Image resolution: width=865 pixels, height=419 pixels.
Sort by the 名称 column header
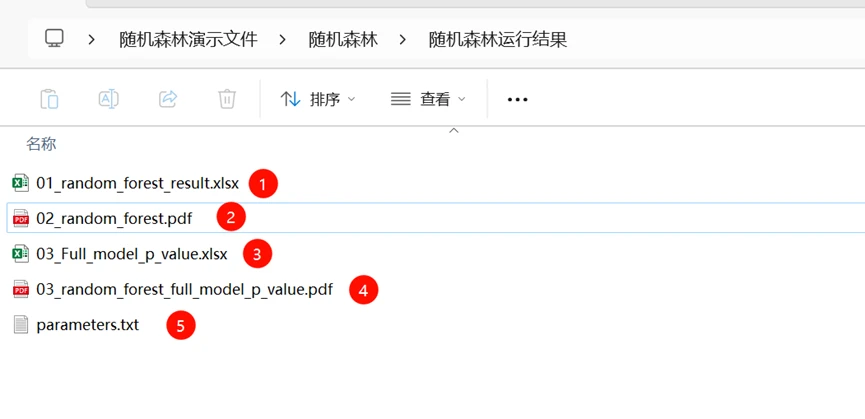(41, 144)
